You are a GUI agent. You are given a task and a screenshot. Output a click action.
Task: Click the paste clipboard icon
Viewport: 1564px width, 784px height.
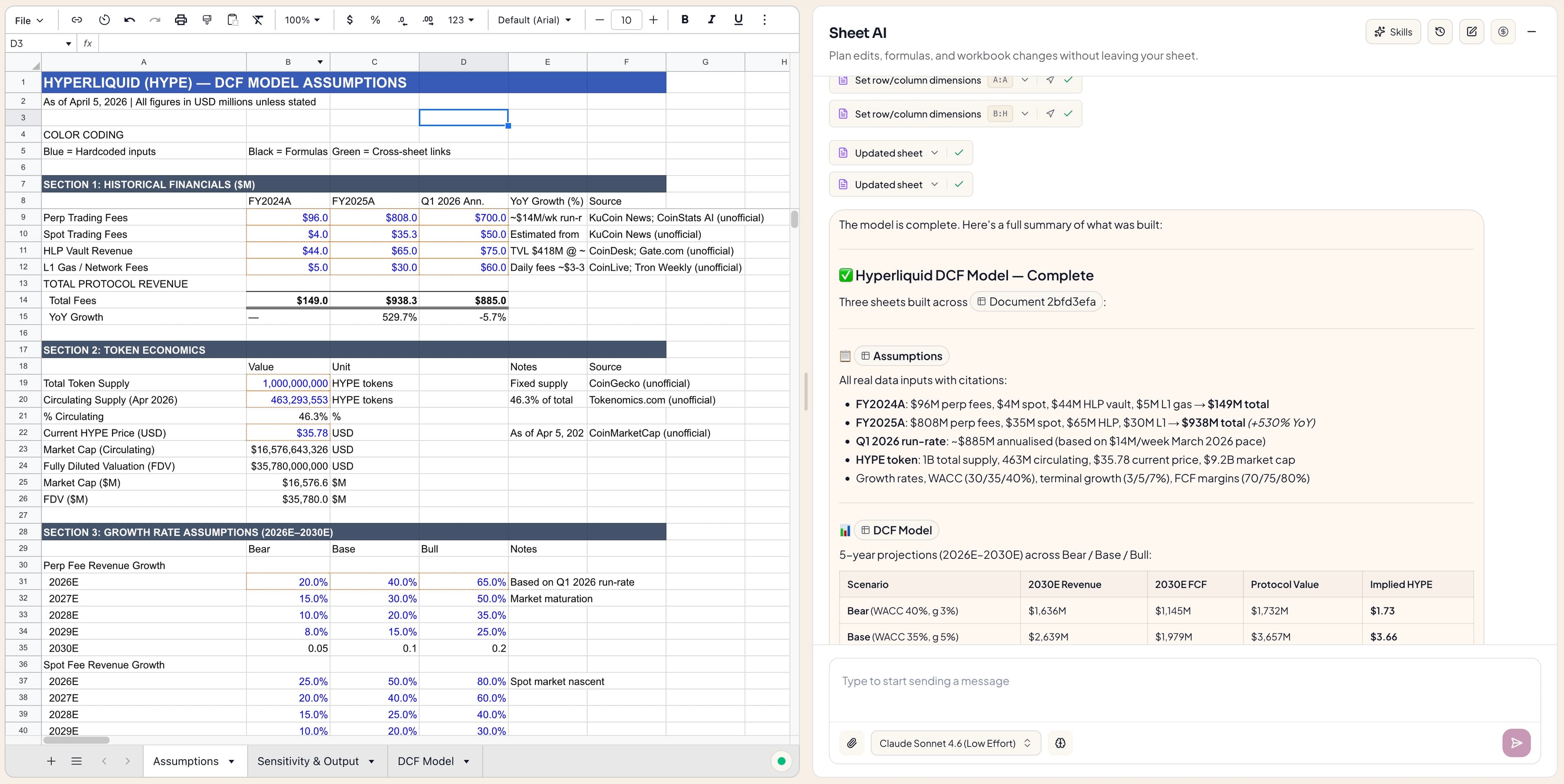[233, 20]
